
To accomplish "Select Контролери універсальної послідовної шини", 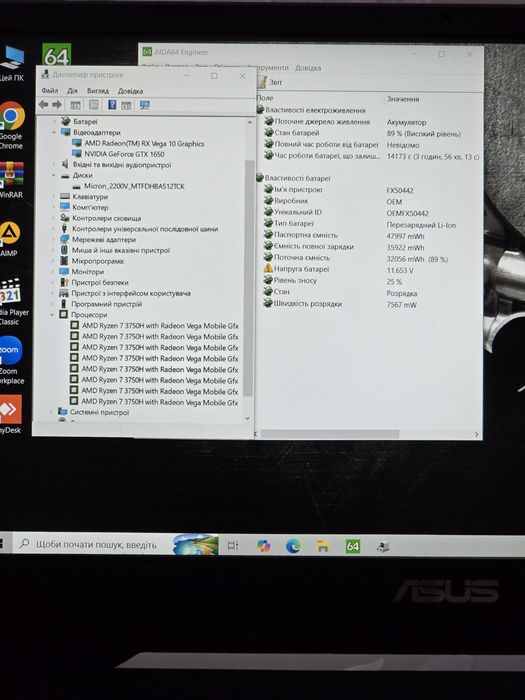I will 145,229.
